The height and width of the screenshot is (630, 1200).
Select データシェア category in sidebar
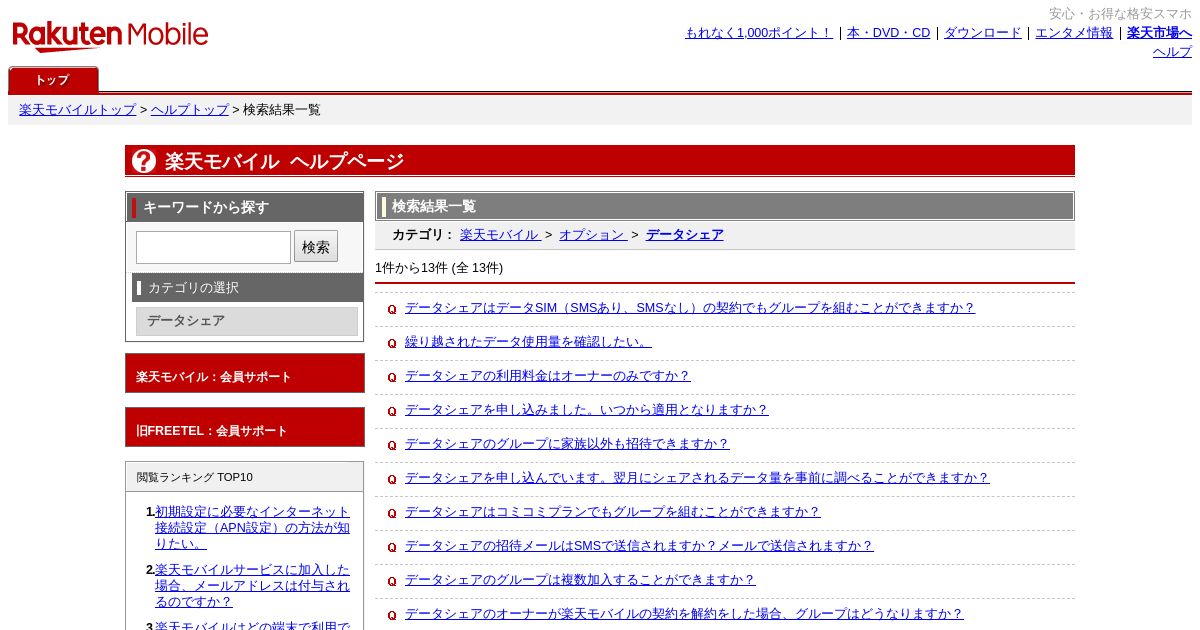pyautogui.click(x=247, y=321)
